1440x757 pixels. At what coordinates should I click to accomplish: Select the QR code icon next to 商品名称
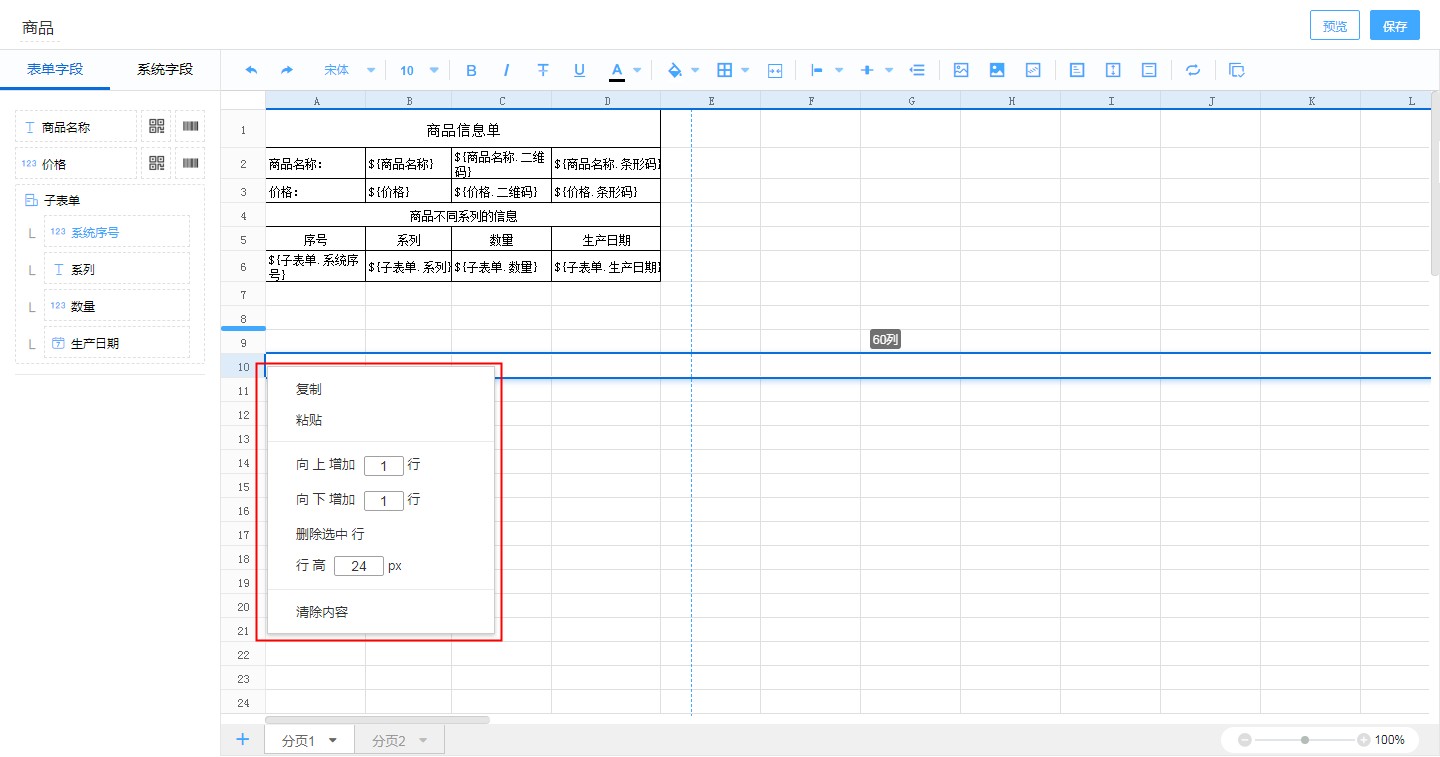click(156, 126)
